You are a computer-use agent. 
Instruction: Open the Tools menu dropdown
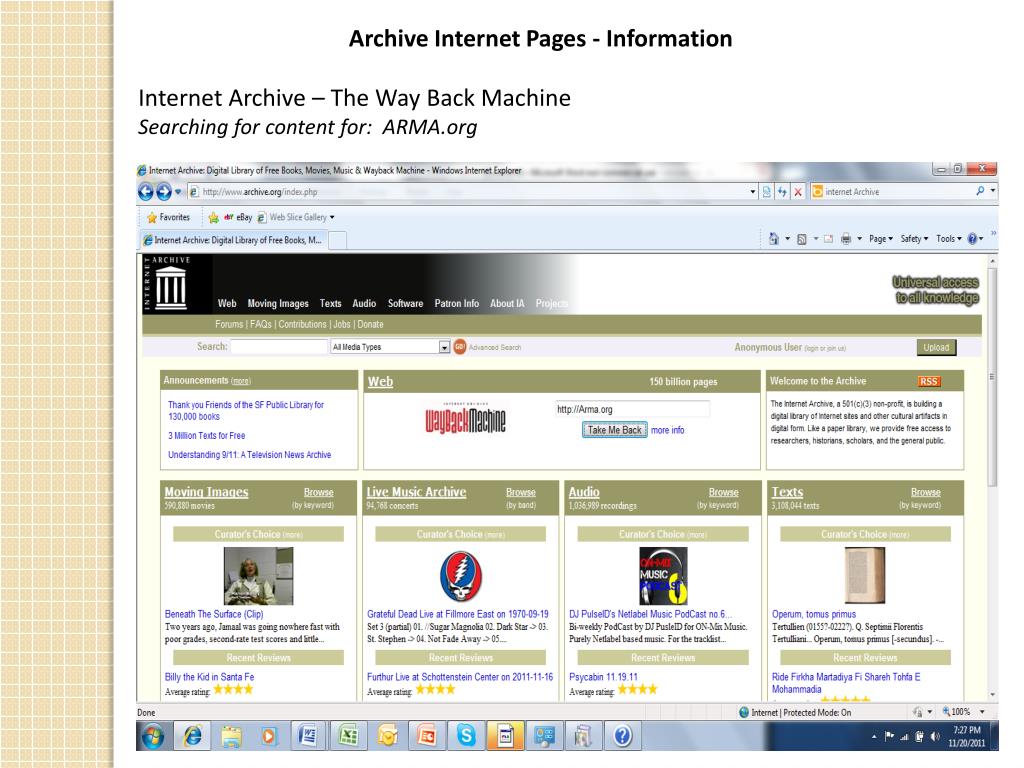(x=948, y=239)
